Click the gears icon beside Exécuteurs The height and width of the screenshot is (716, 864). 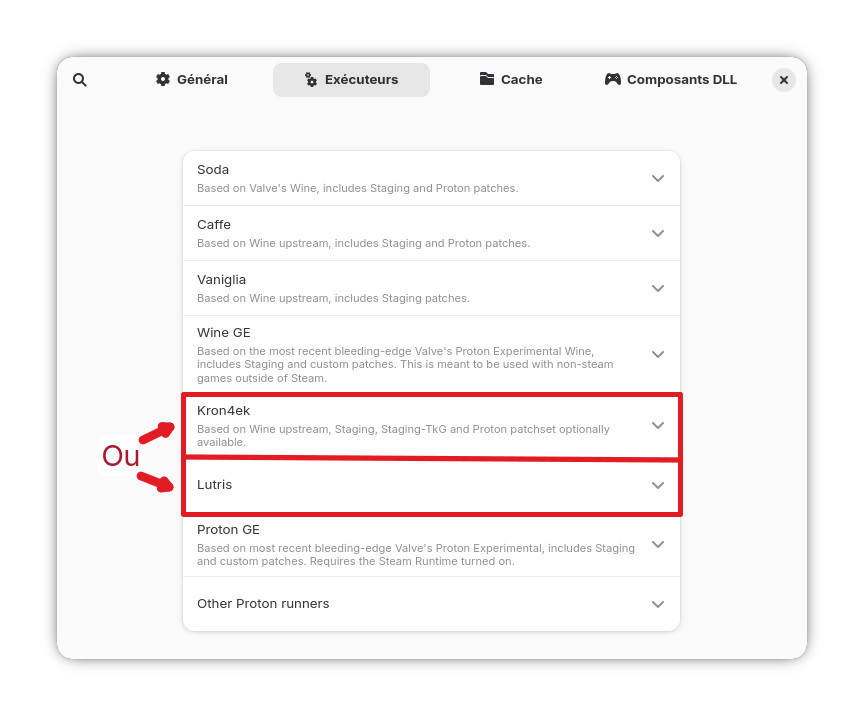pyautogui.click(x=311, y=80)
